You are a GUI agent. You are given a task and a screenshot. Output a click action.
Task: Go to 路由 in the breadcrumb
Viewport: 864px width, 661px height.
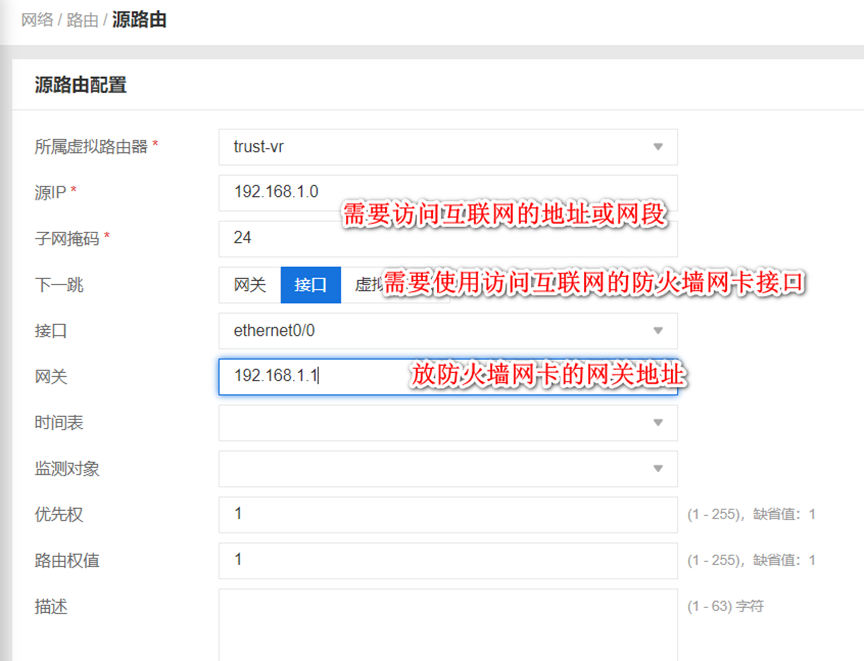click(82, 20)
